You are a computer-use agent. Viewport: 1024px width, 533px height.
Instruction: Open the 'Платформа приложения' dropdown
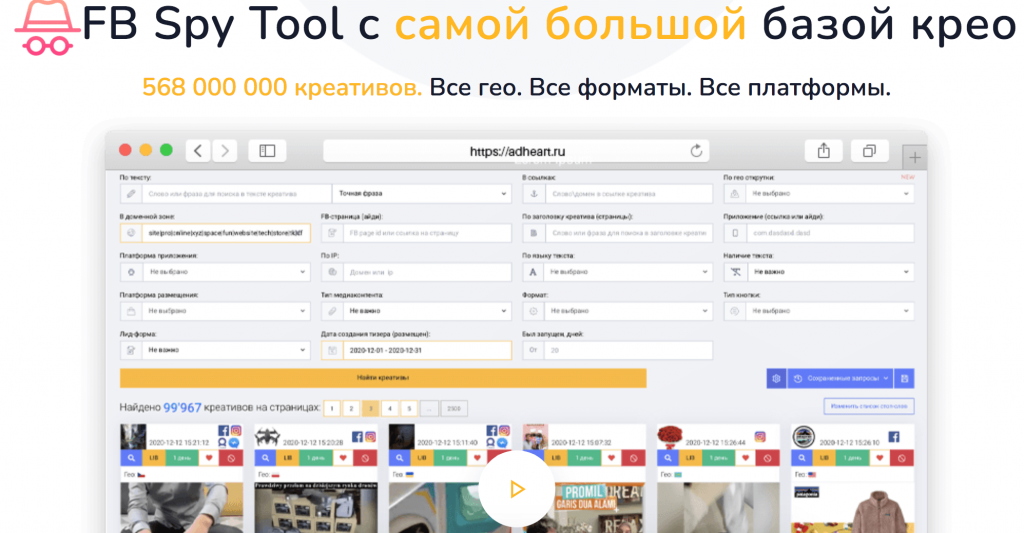tap(215, 272)
